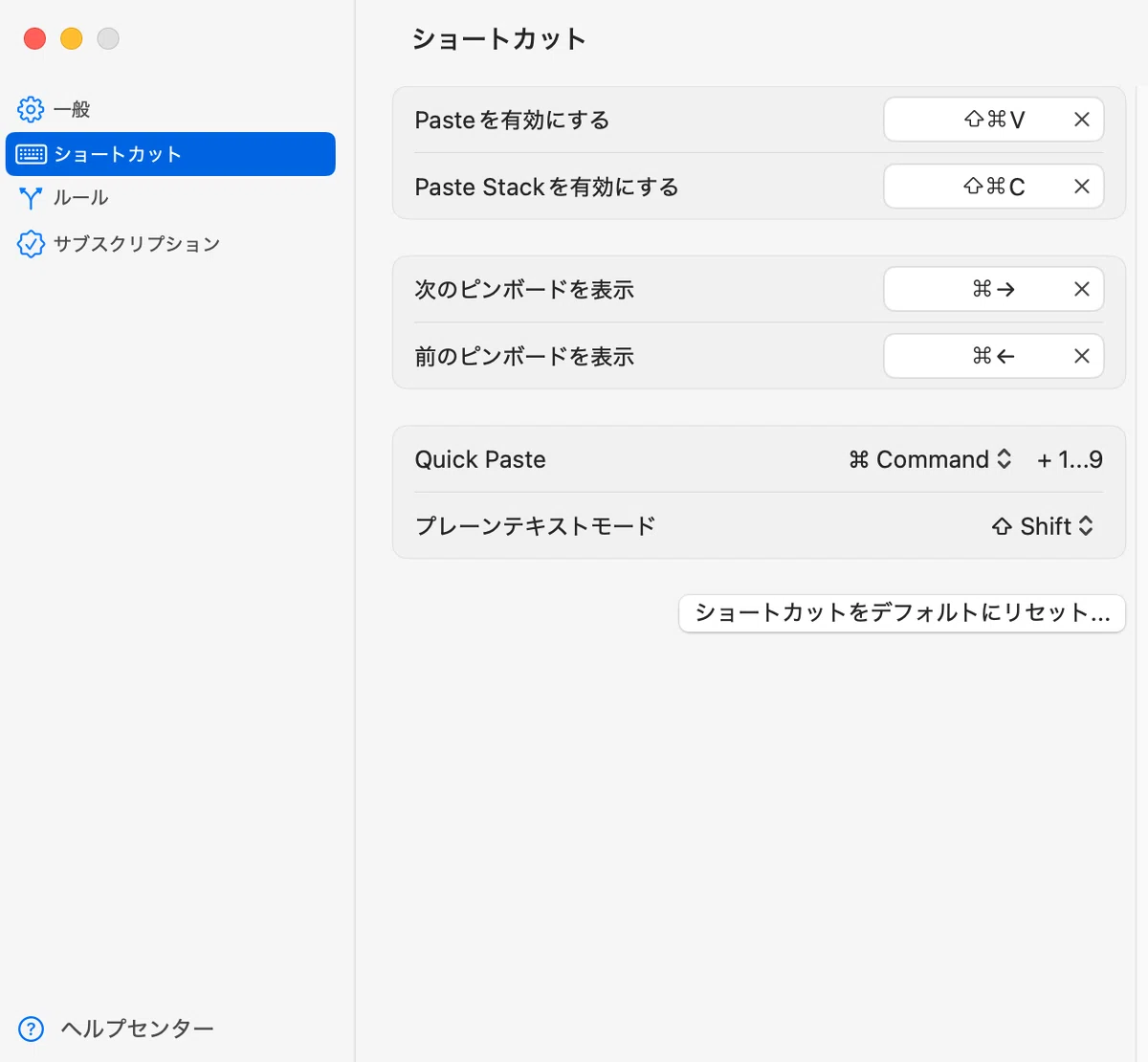Click the 次のピンボードを表示 label
The height and width of the screenshot is (1062, 1148).
pos(524,289)
